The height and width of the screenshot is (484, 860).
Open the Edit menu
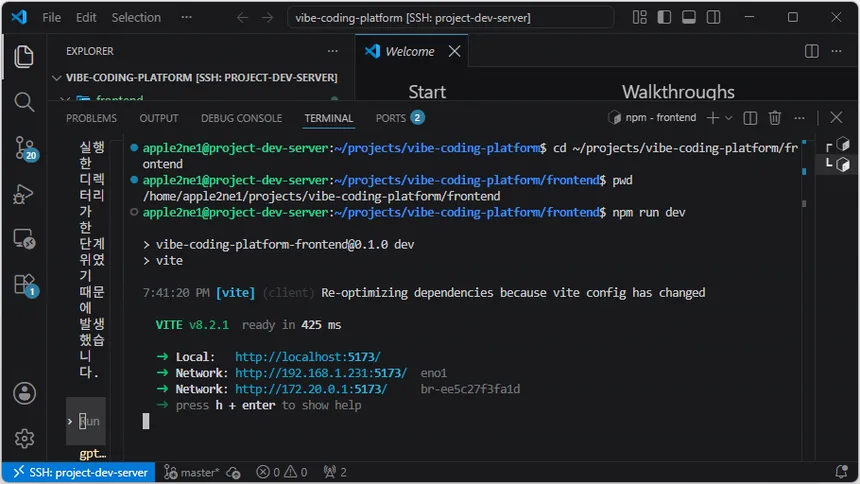(86, 18)
